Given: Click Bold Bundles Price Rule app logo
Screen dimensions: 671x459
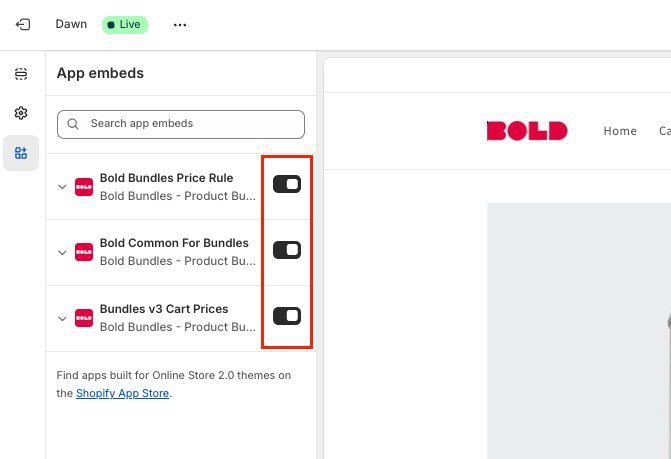Looking at the screenshot, I should click(84, 187).
